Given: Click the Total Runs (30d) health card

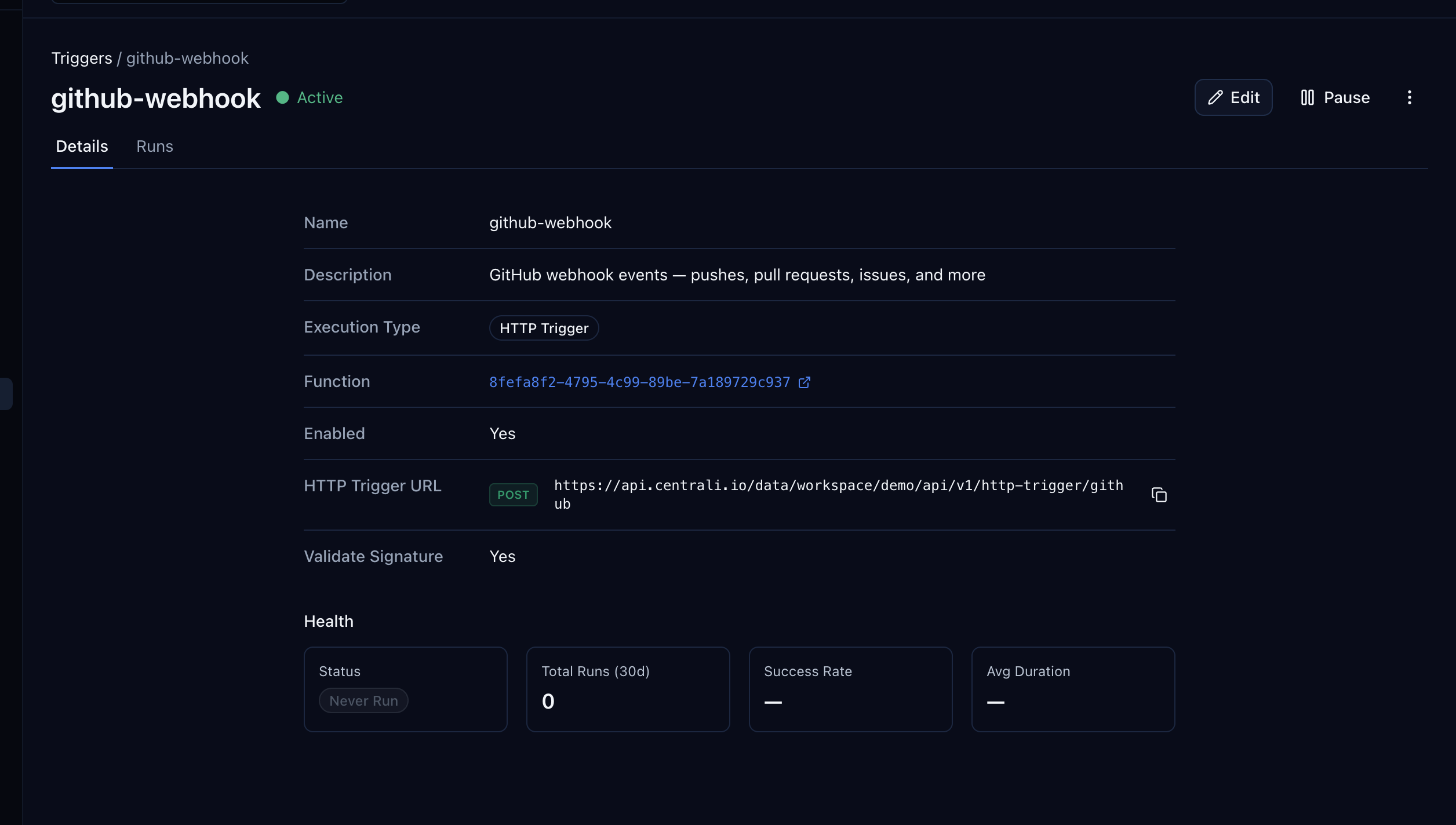Looking at the screenshot, I should pyautogui.click(x=627, y=689).
